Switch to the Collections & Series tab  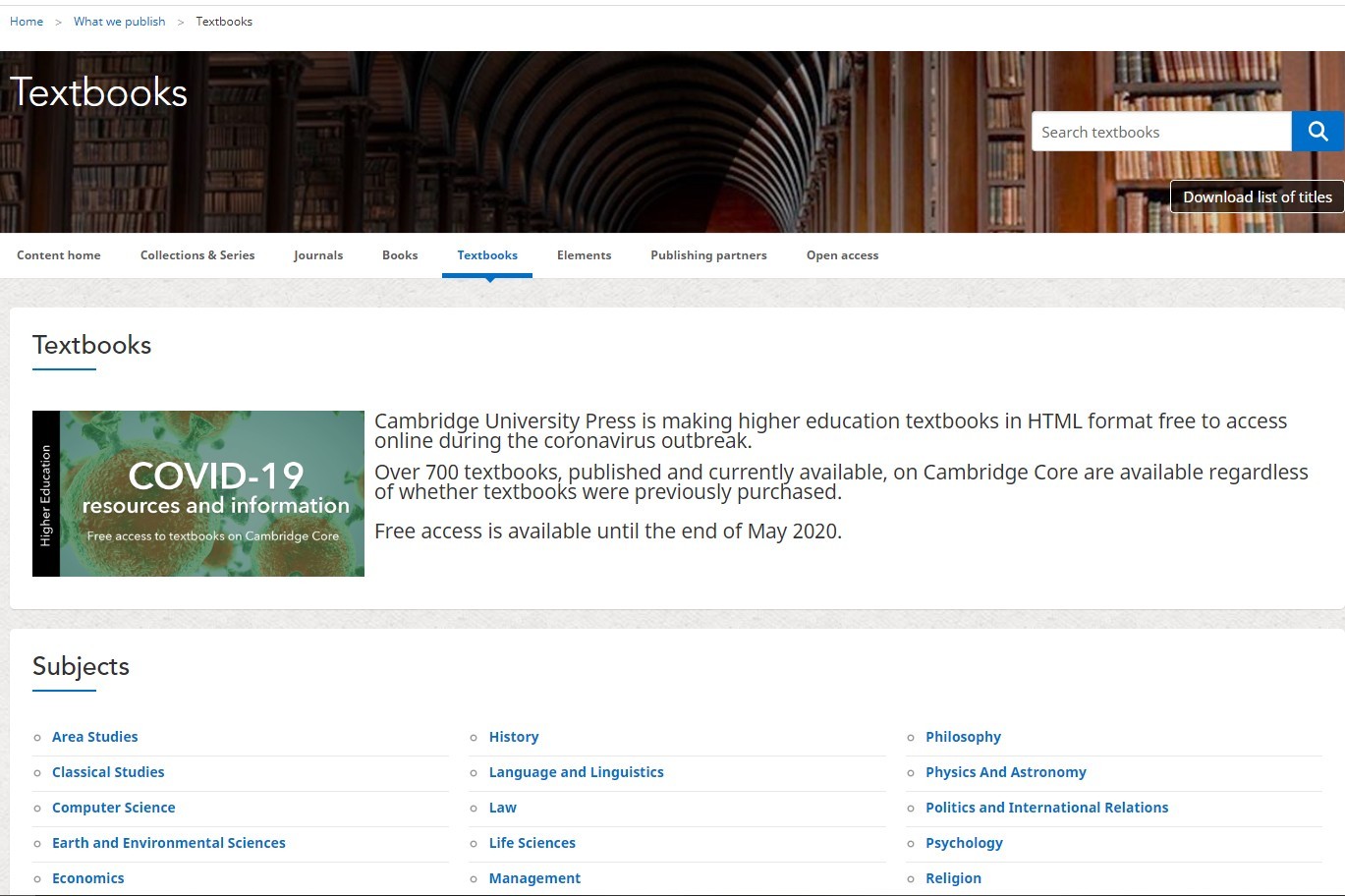coord(197,255)
